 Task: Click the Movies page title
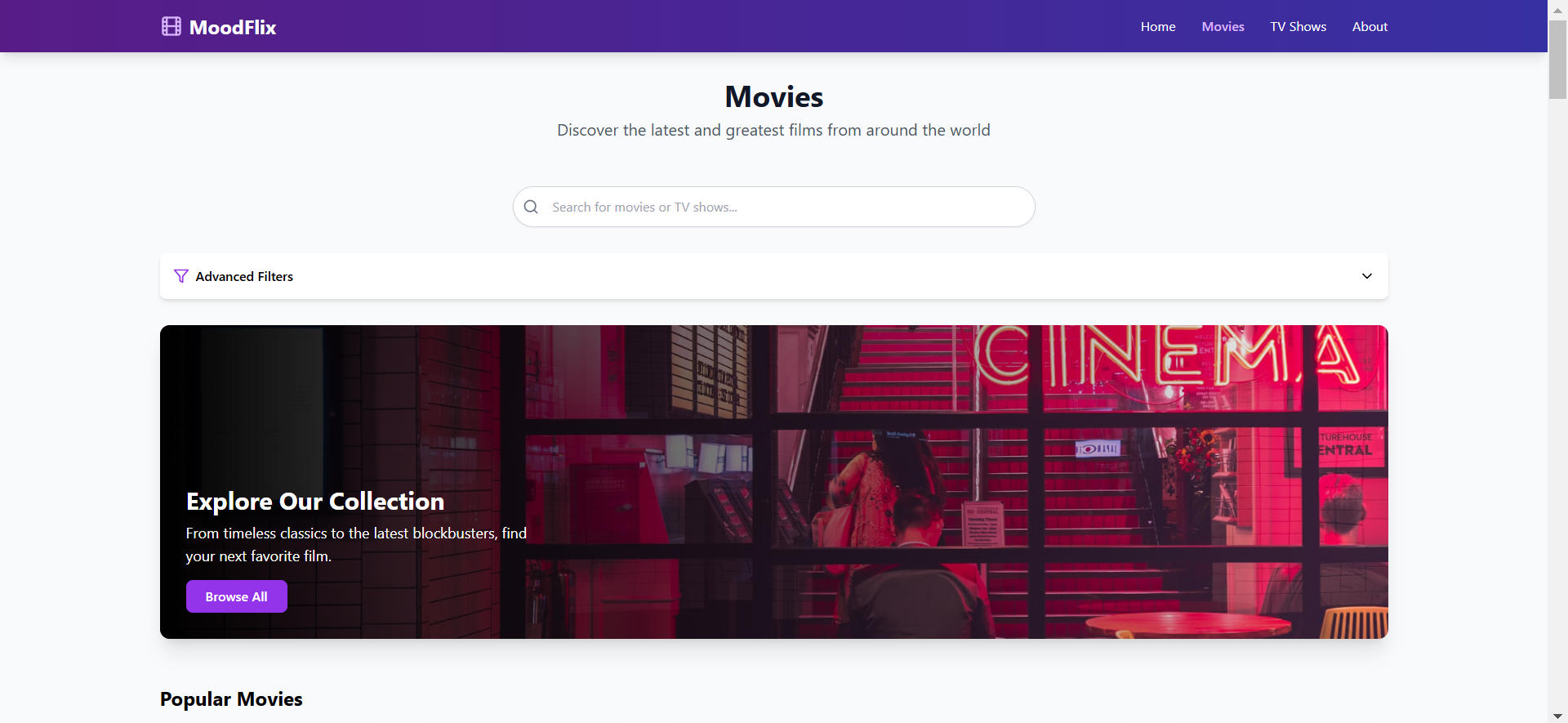point(773,97)
